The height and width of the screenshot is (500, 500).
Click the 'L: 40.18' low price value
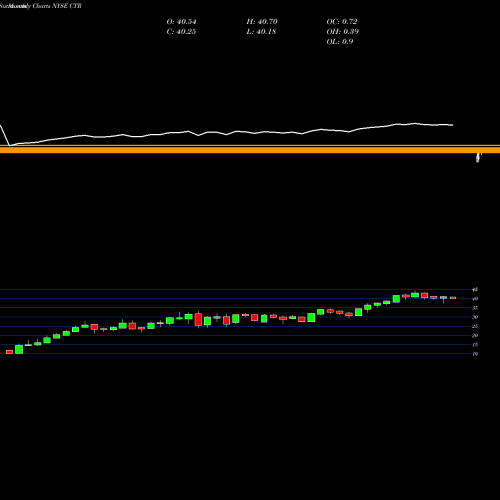coord(261,32)
